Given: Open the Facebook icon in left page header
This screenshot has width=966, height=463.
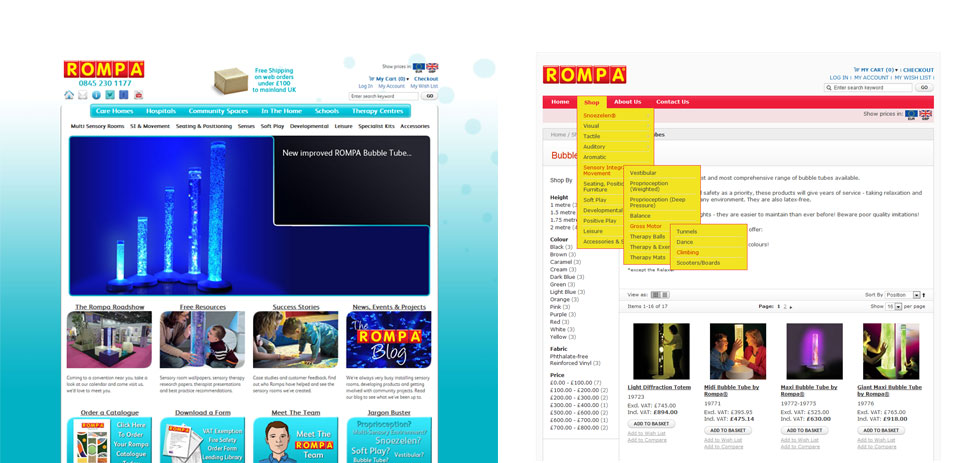Looking at the screenshot, I should pos(124,95).
